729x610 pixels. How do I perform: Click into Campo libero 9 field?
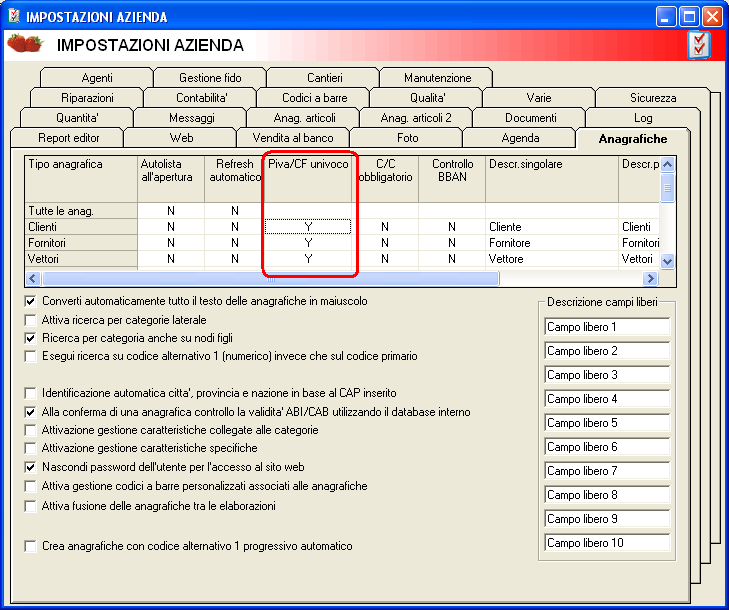[606, 519]
